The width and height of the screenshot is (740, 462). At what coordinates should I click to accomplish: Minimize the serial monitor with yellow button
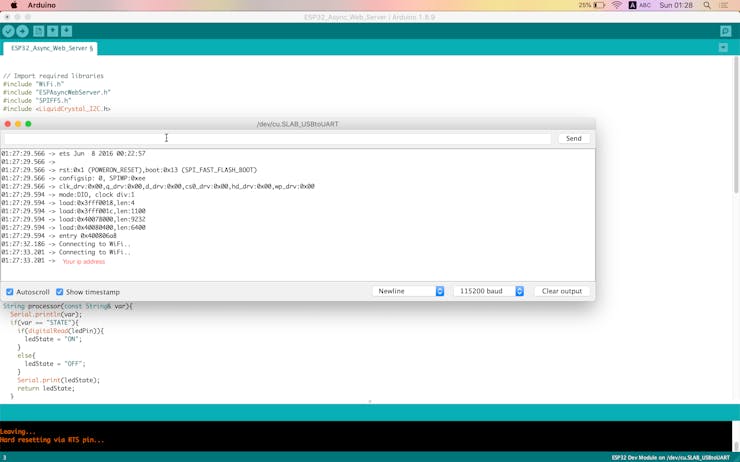click(18, 124)
